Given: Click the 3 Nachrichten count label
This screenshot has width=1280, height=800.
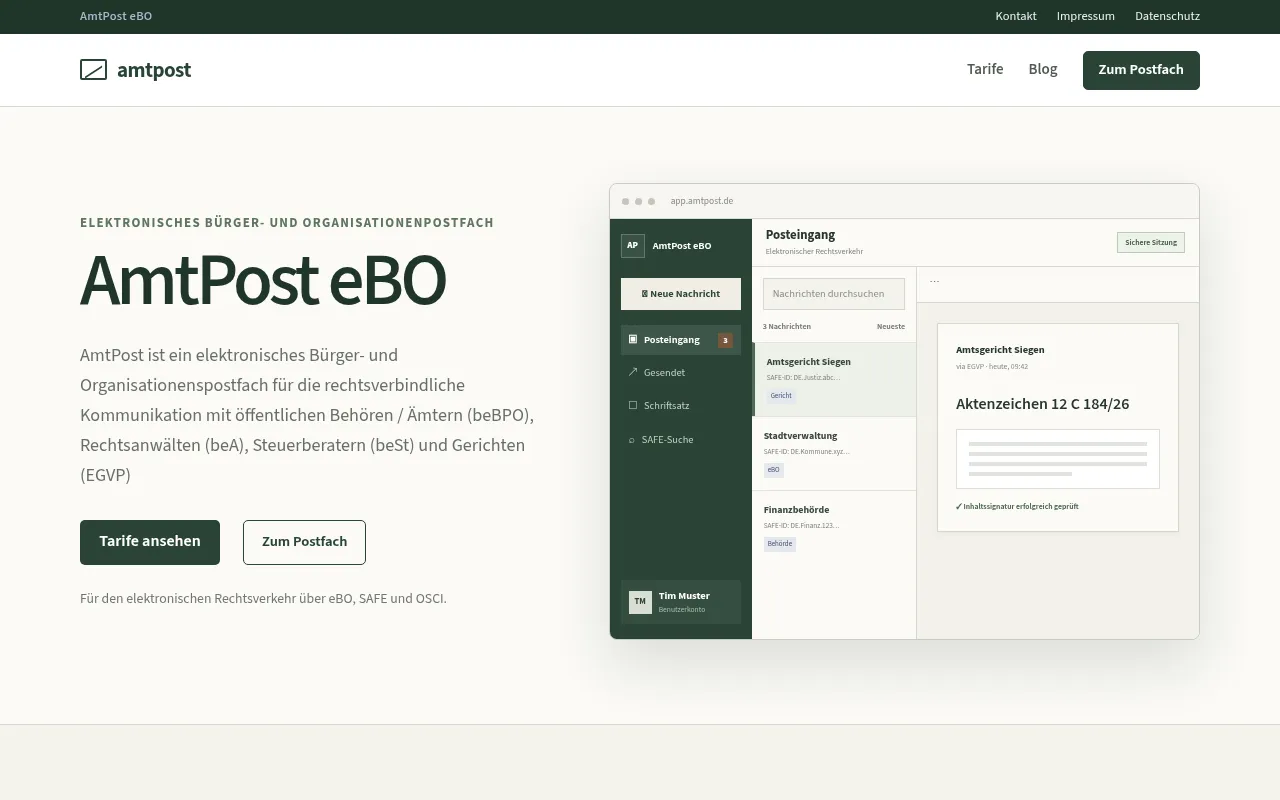Looking at the screenshot, I should 787,327.
